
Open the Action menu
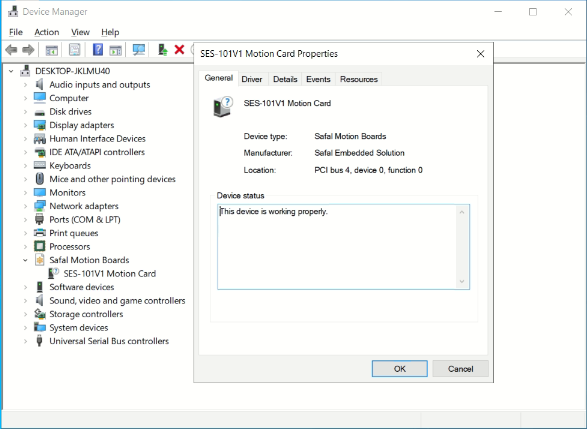(47, 32)
